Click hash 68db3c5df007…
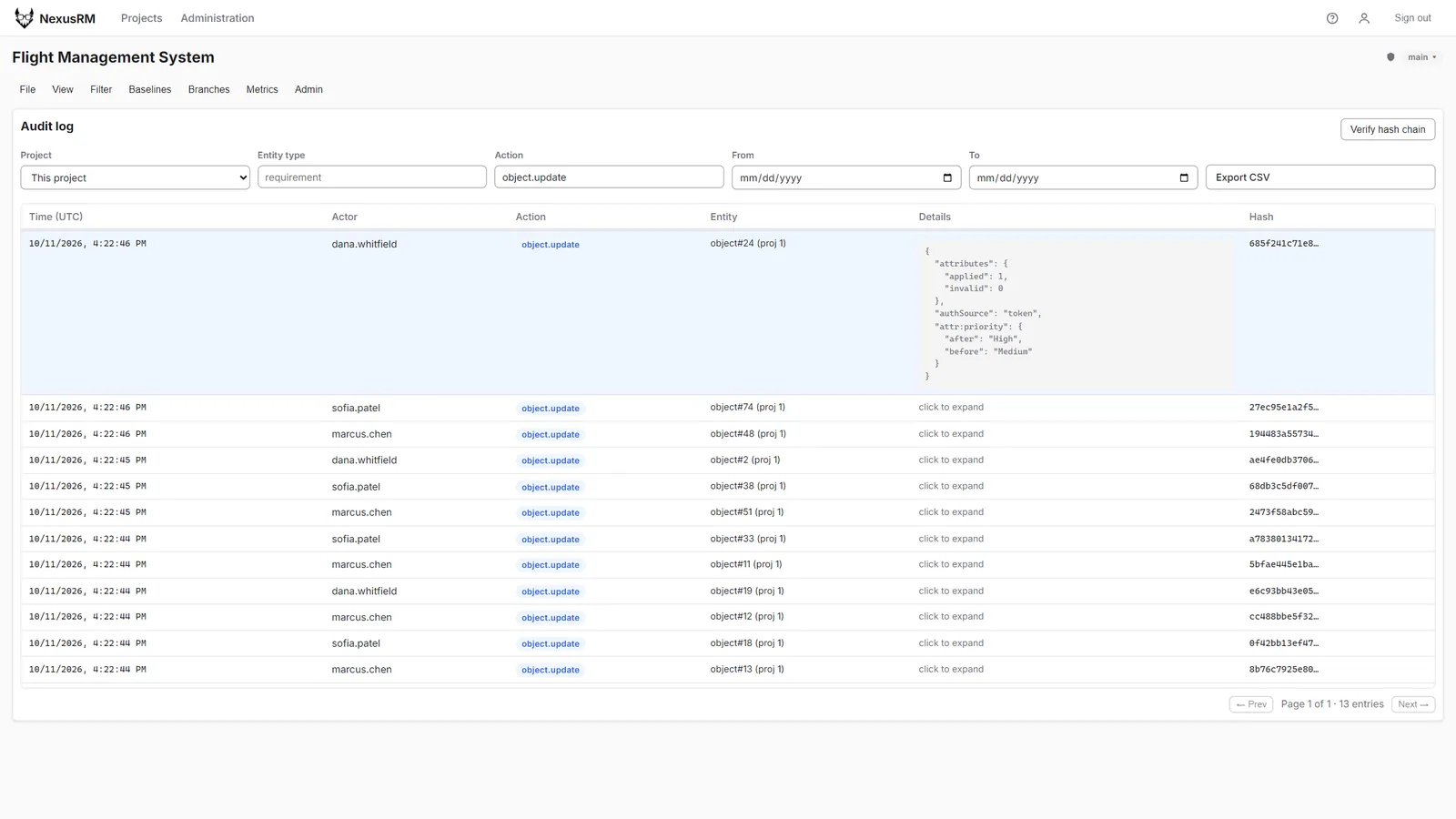 click(1283, 487)
